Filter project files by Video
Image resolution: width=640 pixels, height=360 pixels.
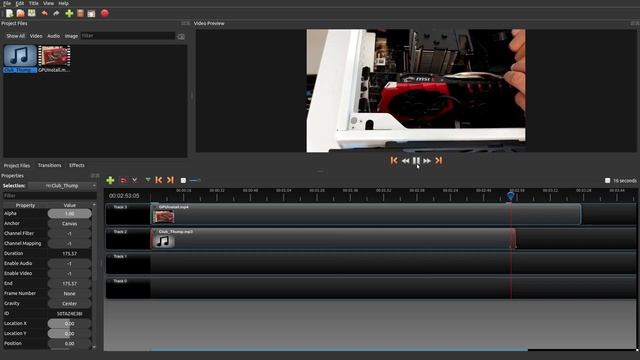click(x=36, y=36)
